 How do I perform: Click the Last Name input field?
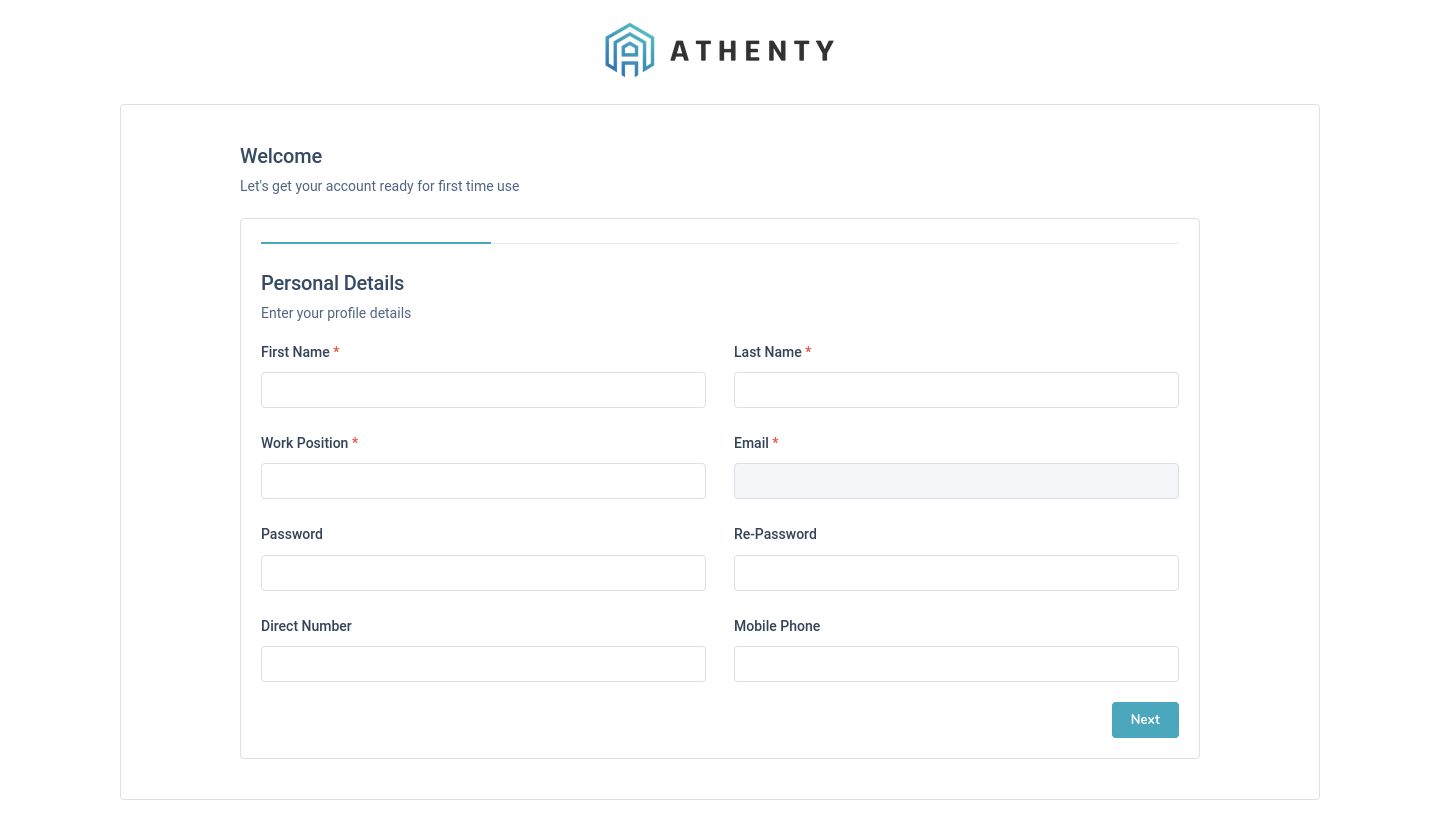[x=956, y=390]
